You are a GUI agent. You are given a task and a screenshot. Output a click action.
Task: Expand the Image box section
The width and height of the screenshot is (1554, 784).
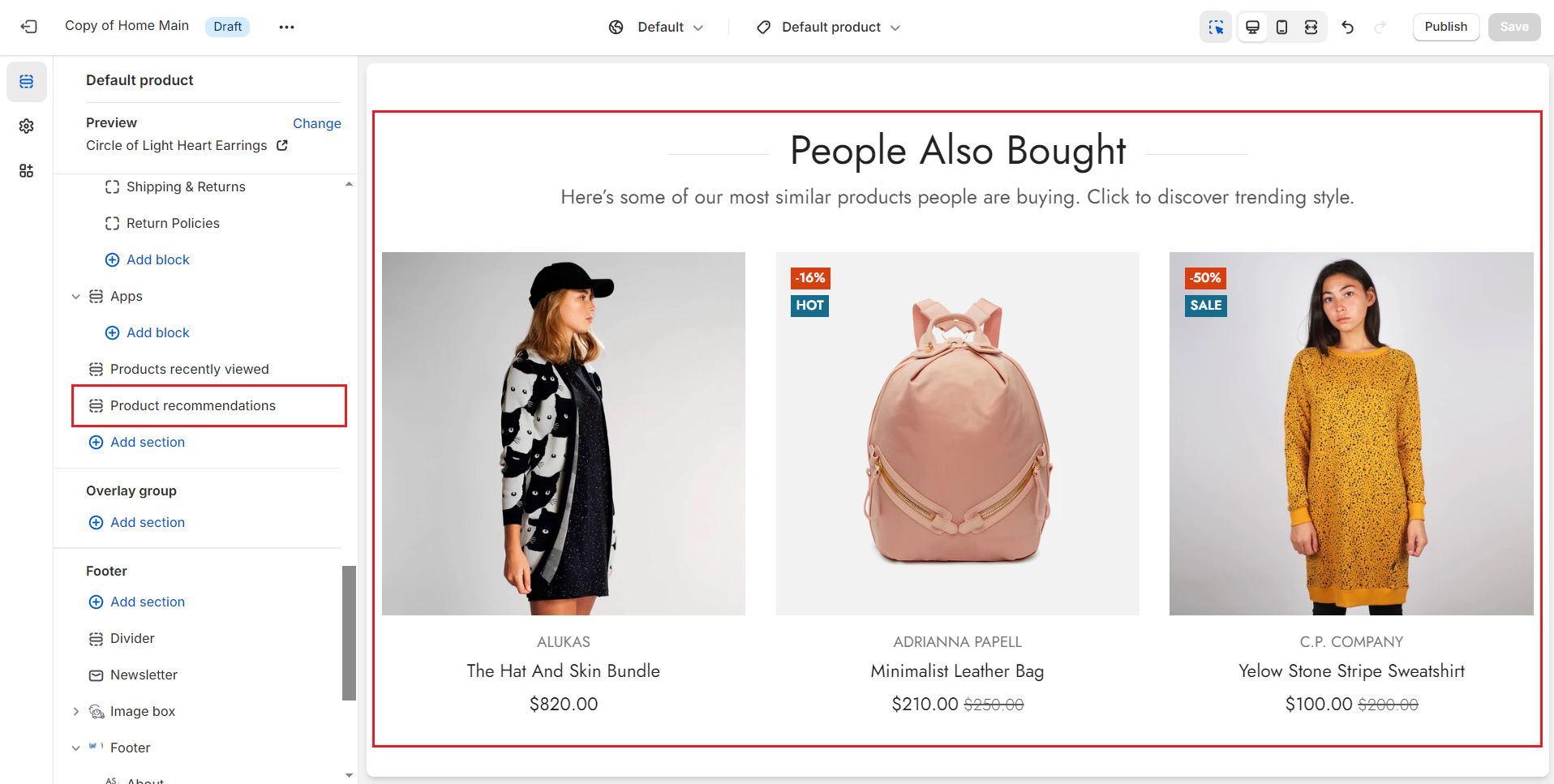[75, 712]
